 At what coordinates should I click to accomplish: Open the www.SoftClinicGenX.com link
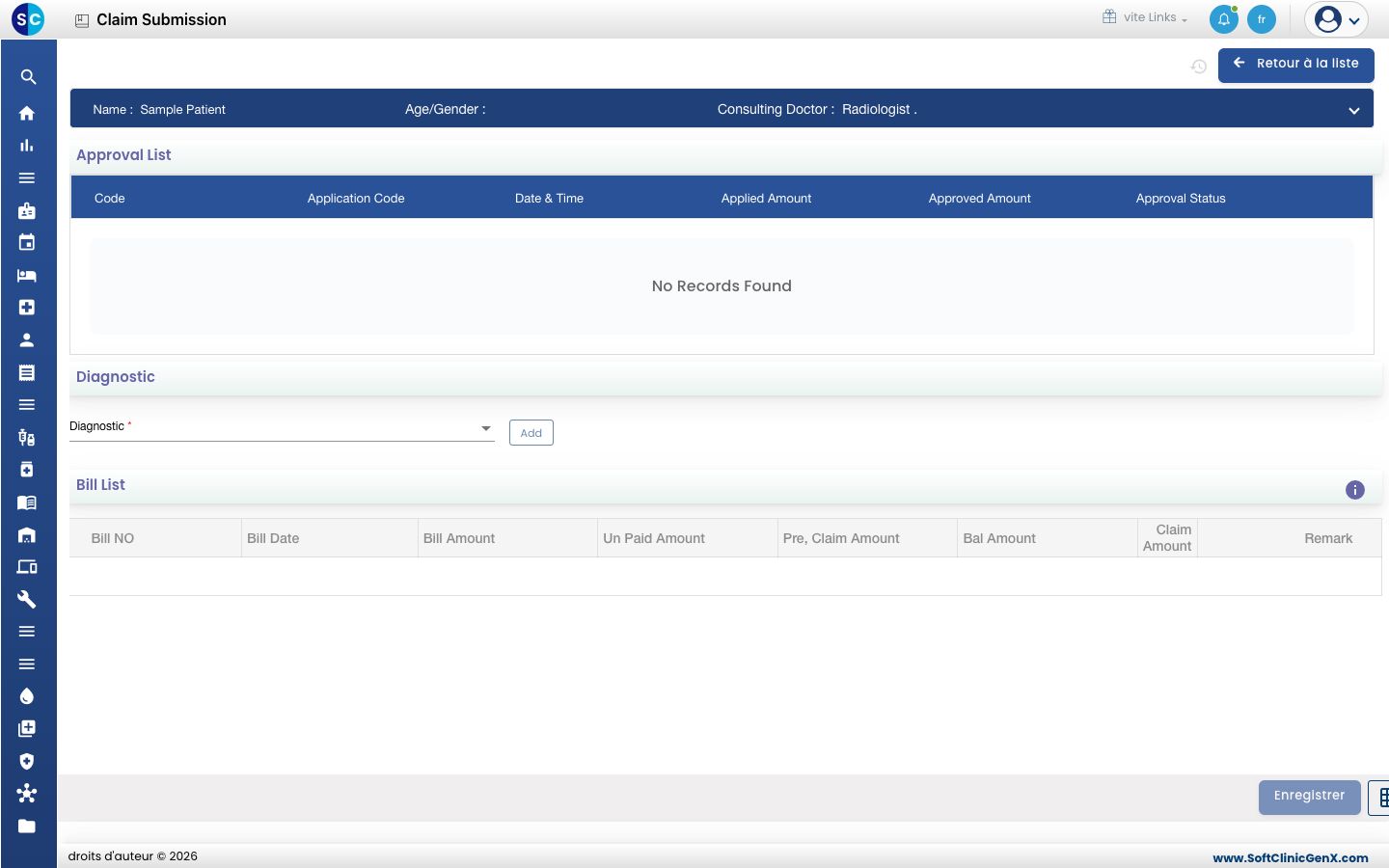(x=1291, y=857)
